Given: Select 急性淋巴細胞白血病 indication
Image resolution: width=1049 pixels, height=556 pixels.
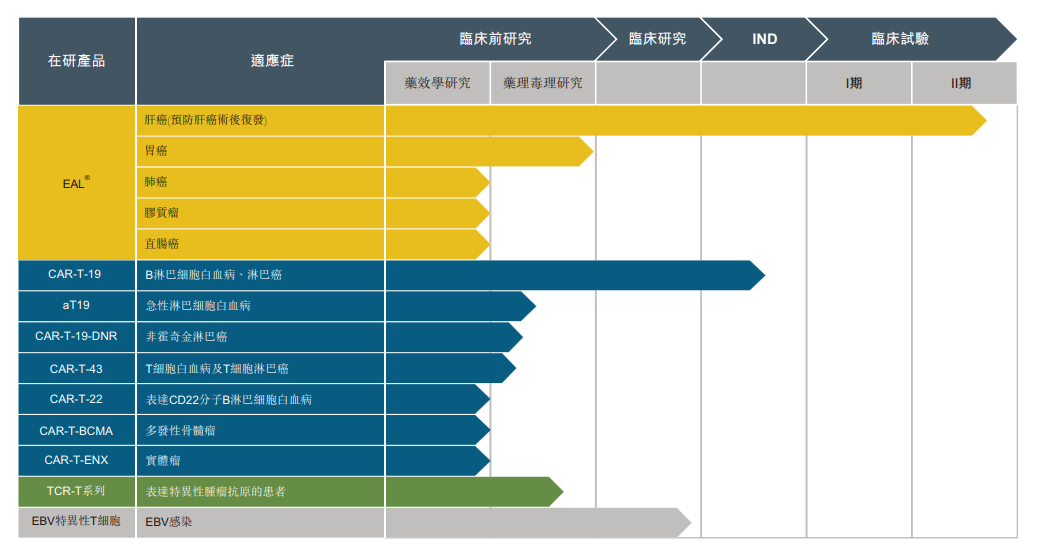Looking at the screenshot, I should 260,306.
